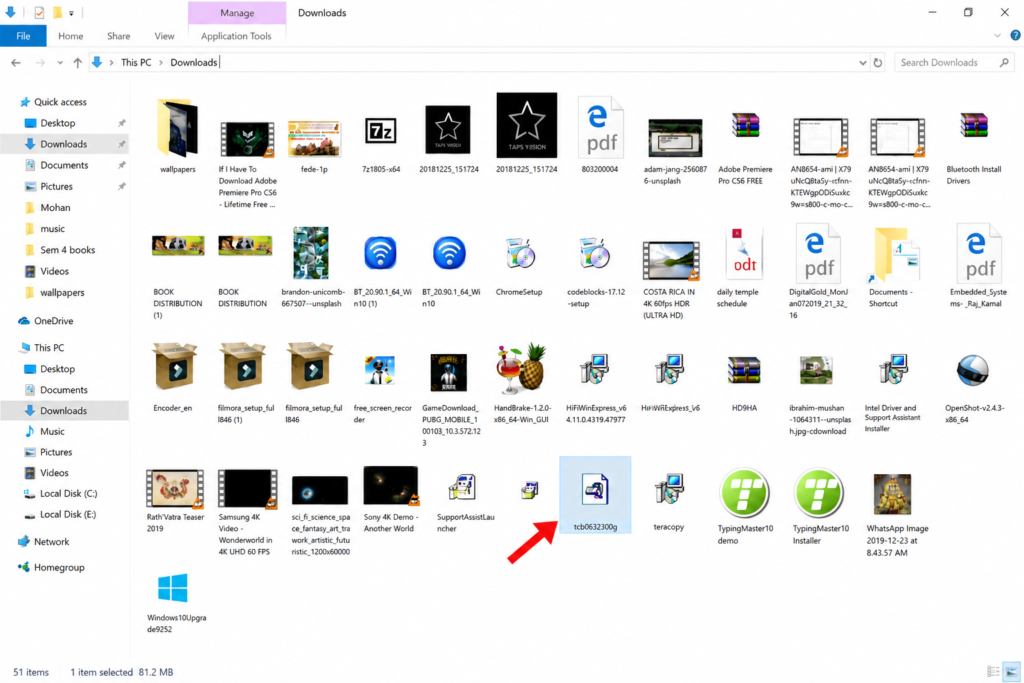The width and height of the screenshot is (1024, 683).
Task: Select the tcb0632300g file
Action: (x=595, y=495)
